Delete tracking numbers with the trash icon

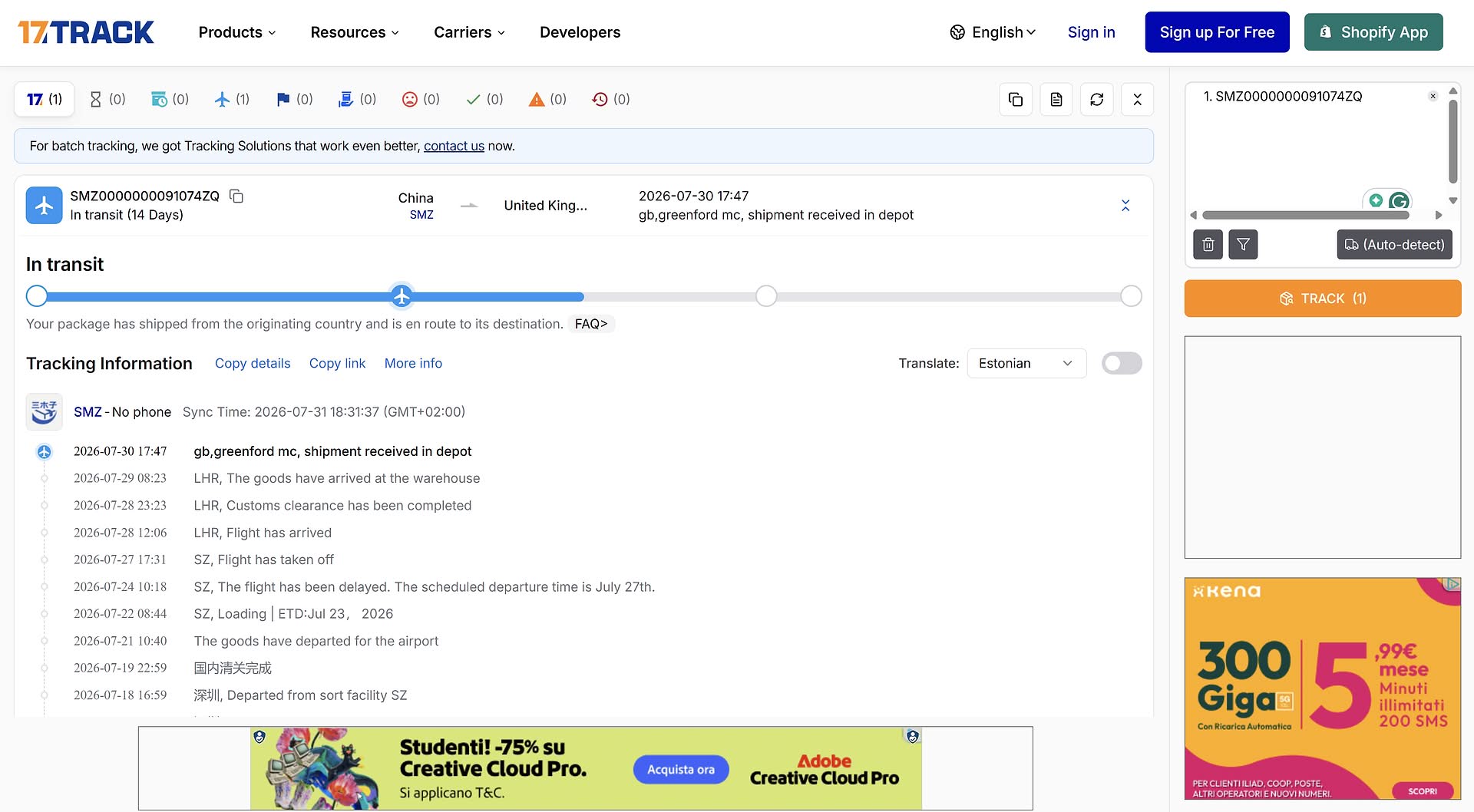pyautogui.click(x=1208, y=245)
